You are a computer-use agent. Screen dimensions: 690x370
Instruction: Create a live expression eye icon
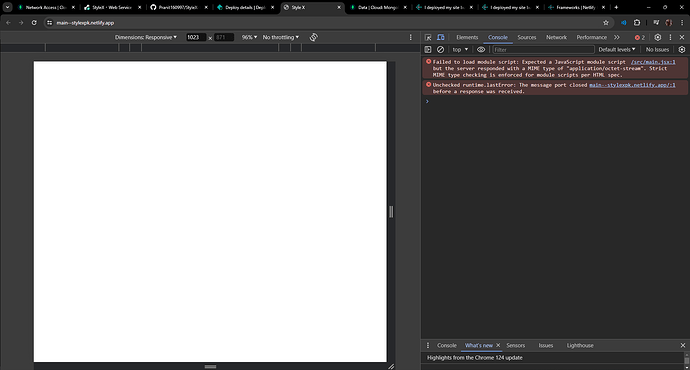[481, 50]
